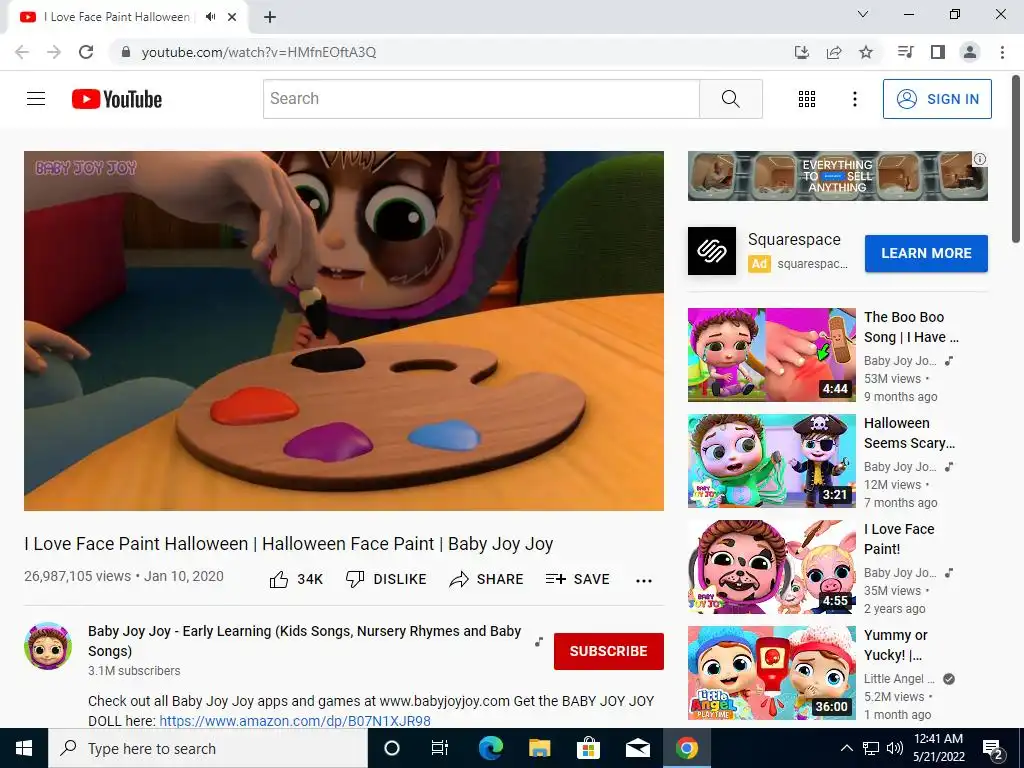Open the amazon.com doll link
Image resolution: width=1024 pixels, height=768 pixels.
295,721
